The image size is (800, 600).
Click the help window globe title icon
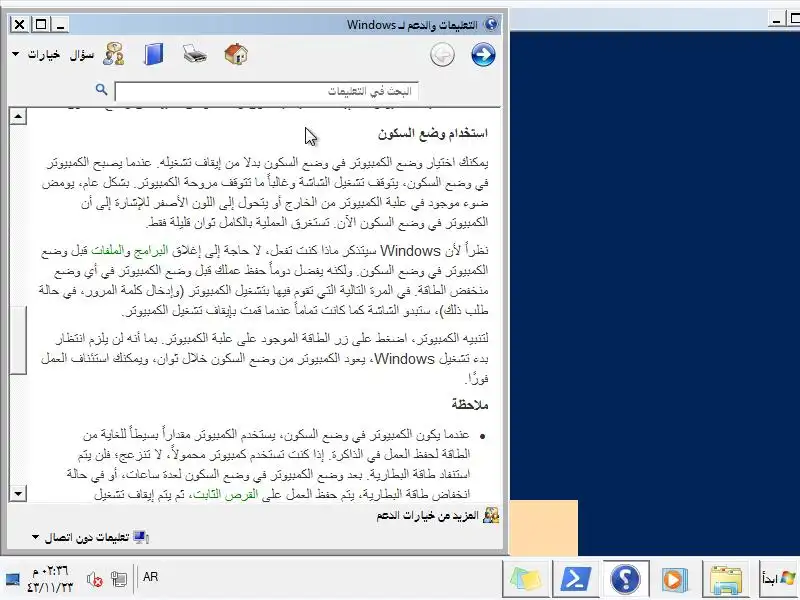[491, 24]
